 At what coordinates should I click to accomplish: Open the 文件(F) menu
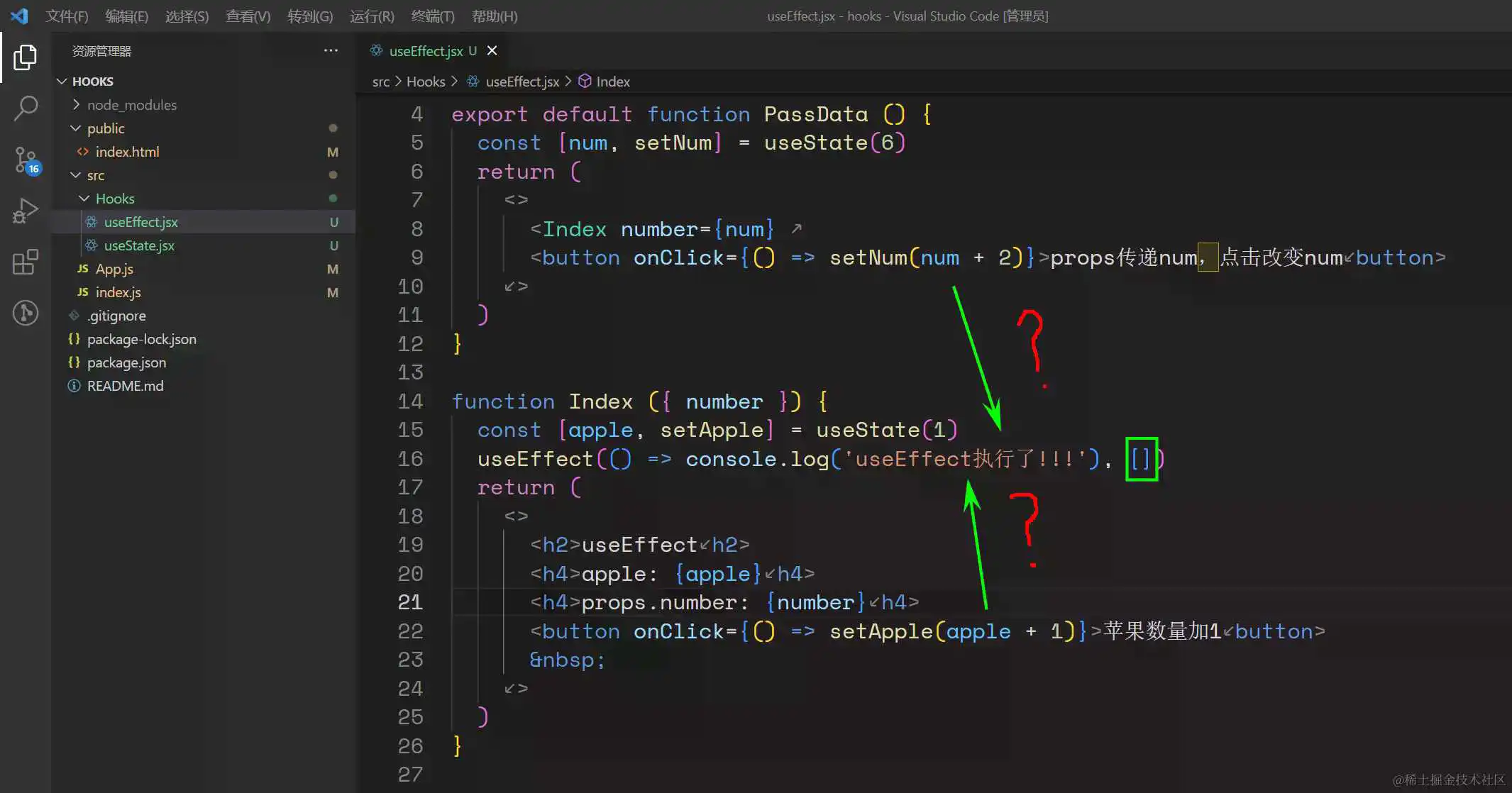tap(67, 16)
